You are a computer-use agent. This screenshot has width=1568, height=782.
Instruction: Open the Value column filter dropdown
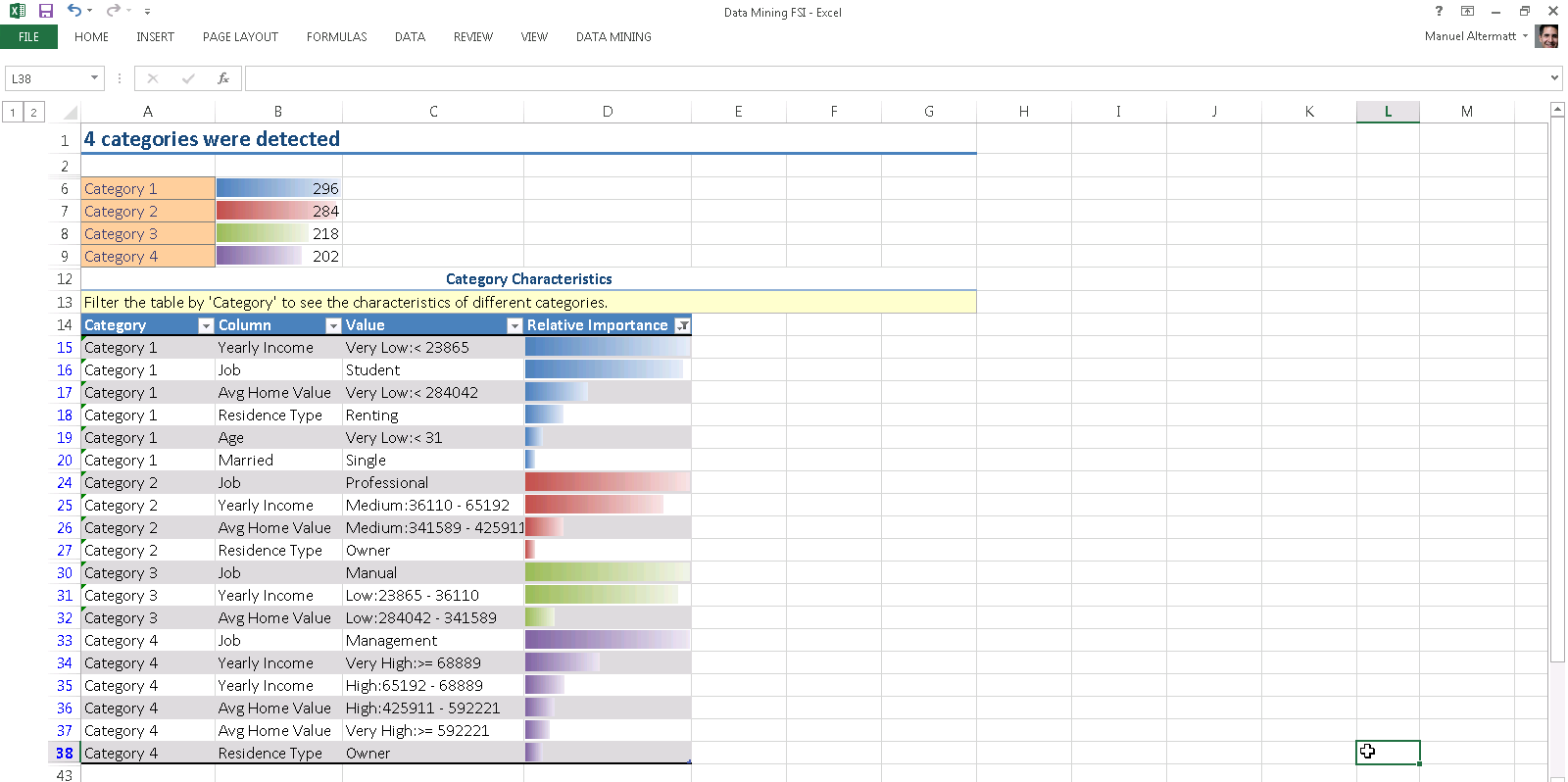tap(514, 325)
